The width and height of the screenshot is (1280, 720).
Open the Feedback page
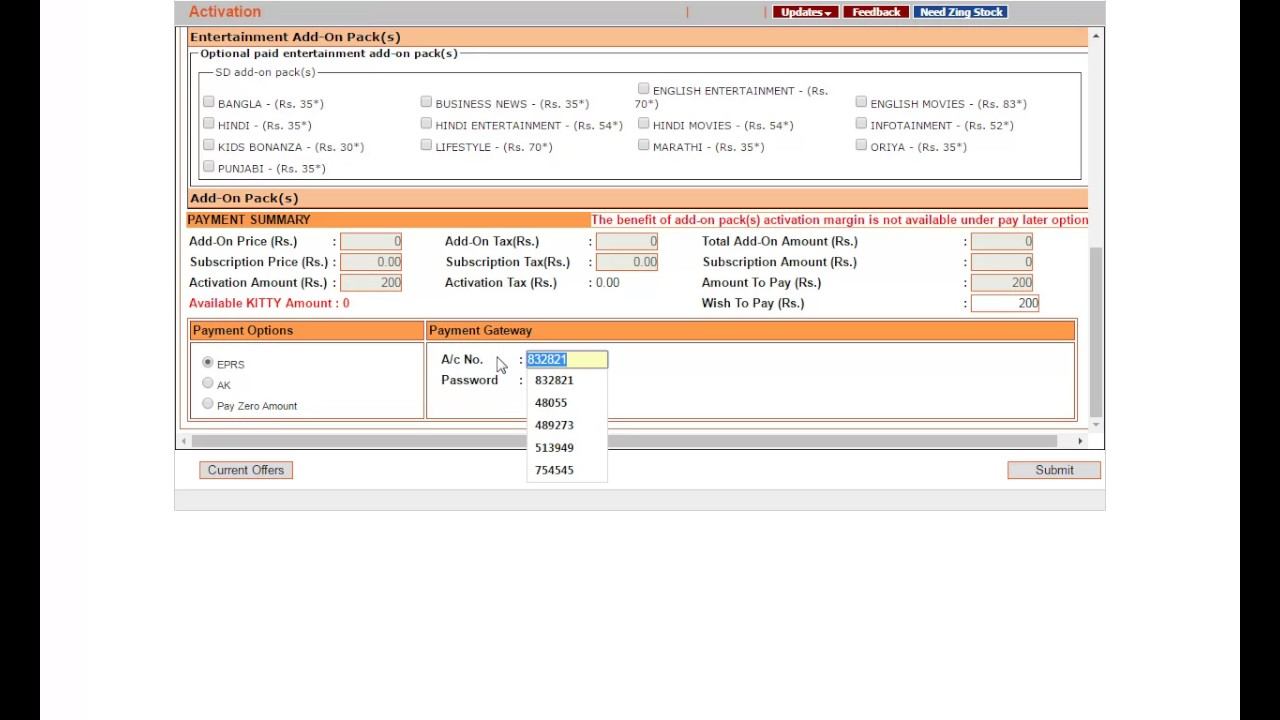[x=876, y=12]
